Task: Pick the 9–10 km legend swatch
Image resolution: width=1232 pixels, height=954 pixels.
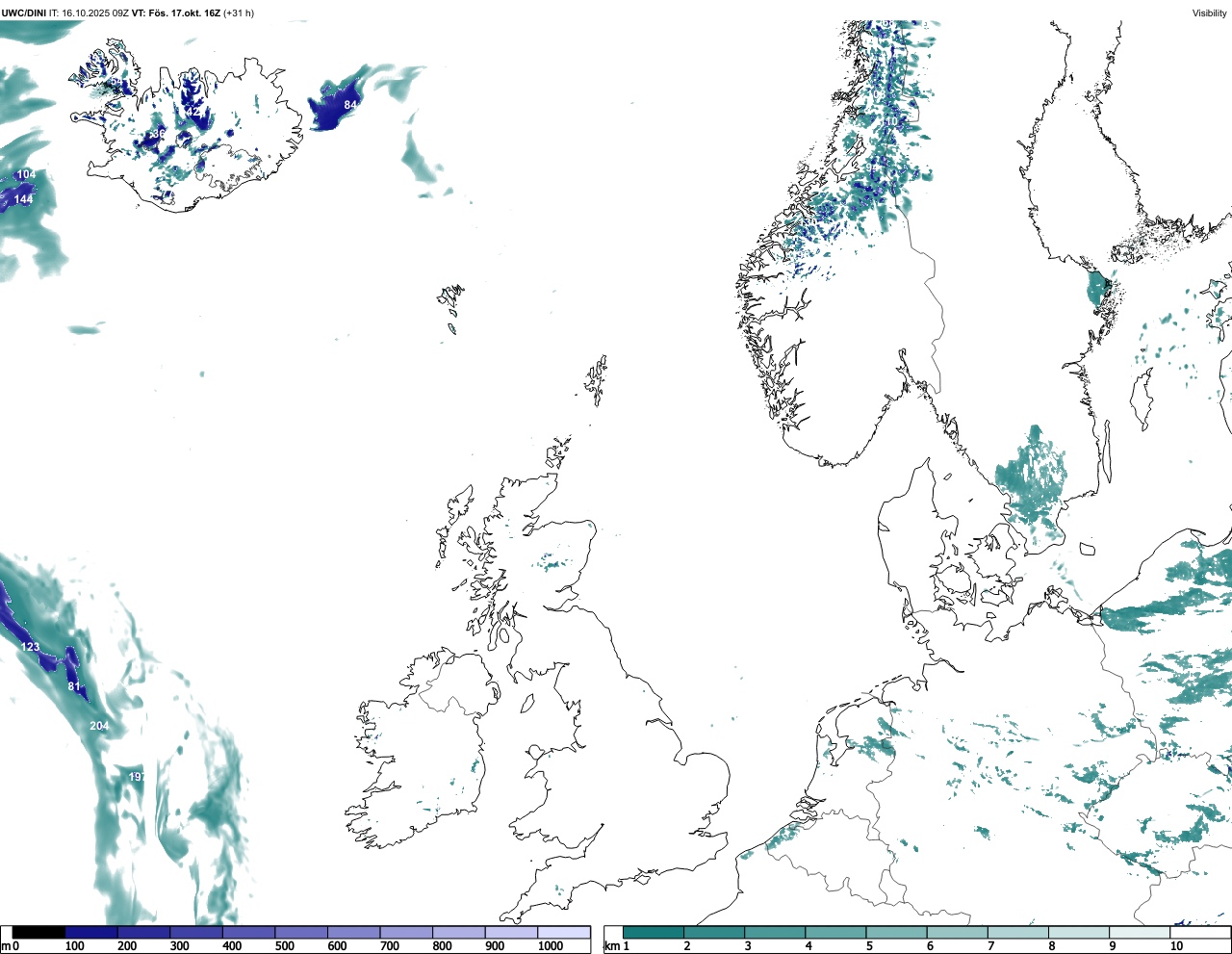Action: (1140, 932)
